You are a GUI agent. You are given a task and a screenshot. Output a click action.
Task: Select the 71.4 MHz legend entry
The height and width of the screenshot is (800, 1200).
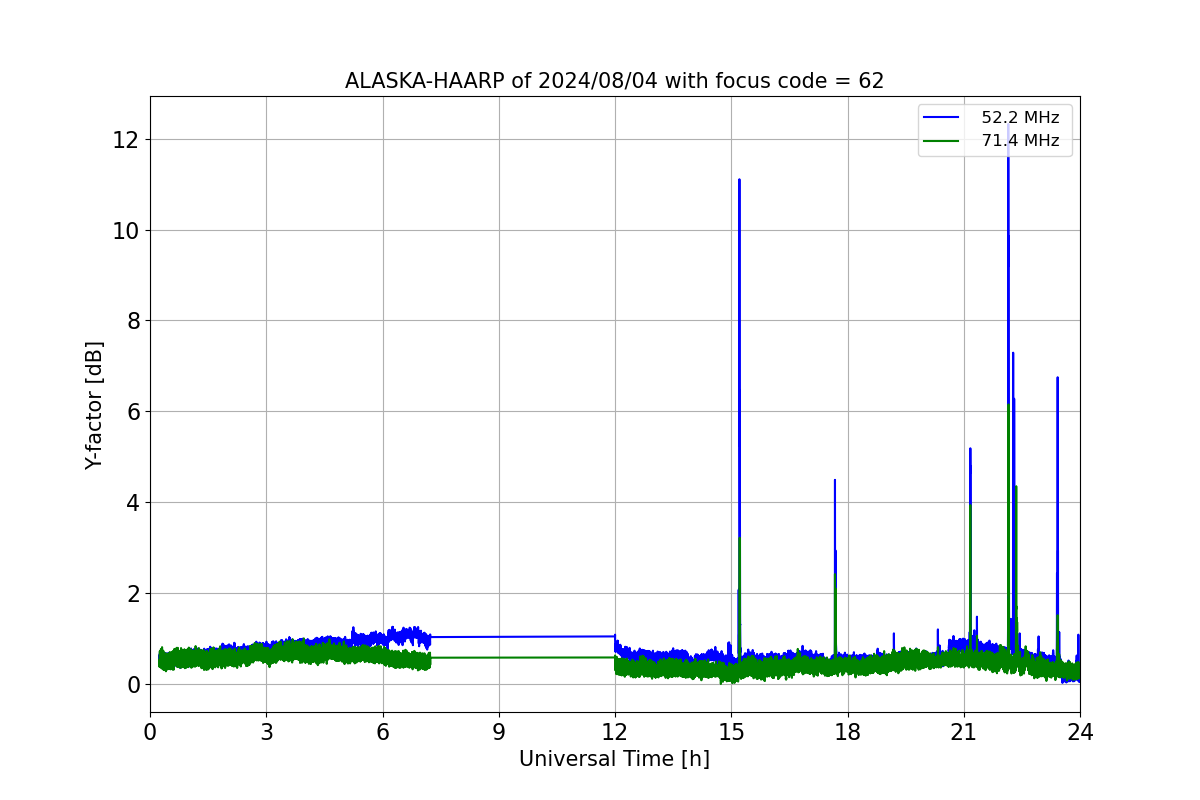pyautogui.click(x=994, y=141)
